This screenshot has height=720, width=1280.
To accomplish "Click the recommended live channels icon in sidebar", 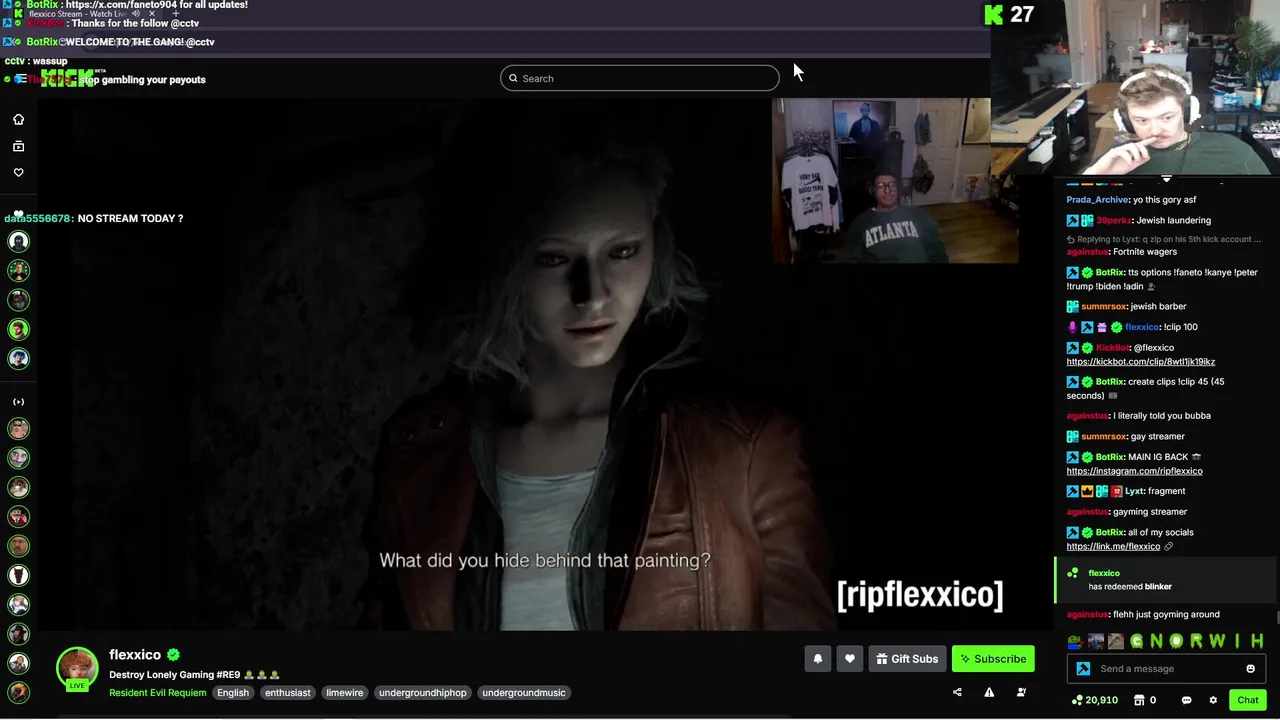I will click(x=18, y=402).
